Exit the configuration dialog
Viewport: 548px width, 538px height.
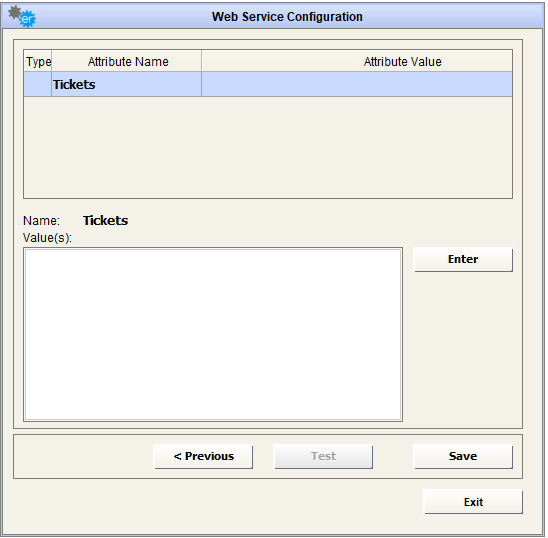click(473, 502)
